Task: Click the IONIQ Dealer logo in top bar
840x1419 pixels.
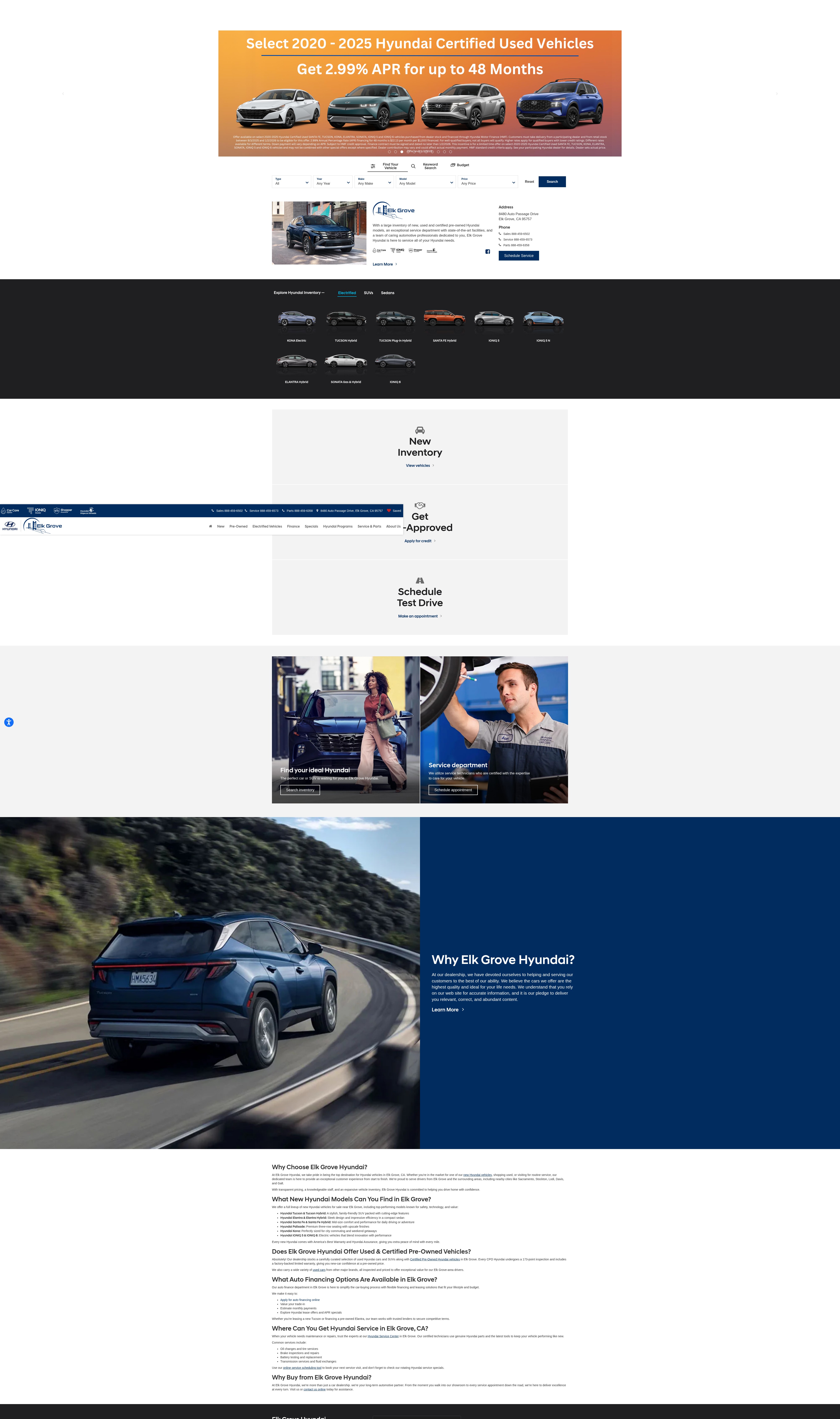Action: click(x=37, y=511)
